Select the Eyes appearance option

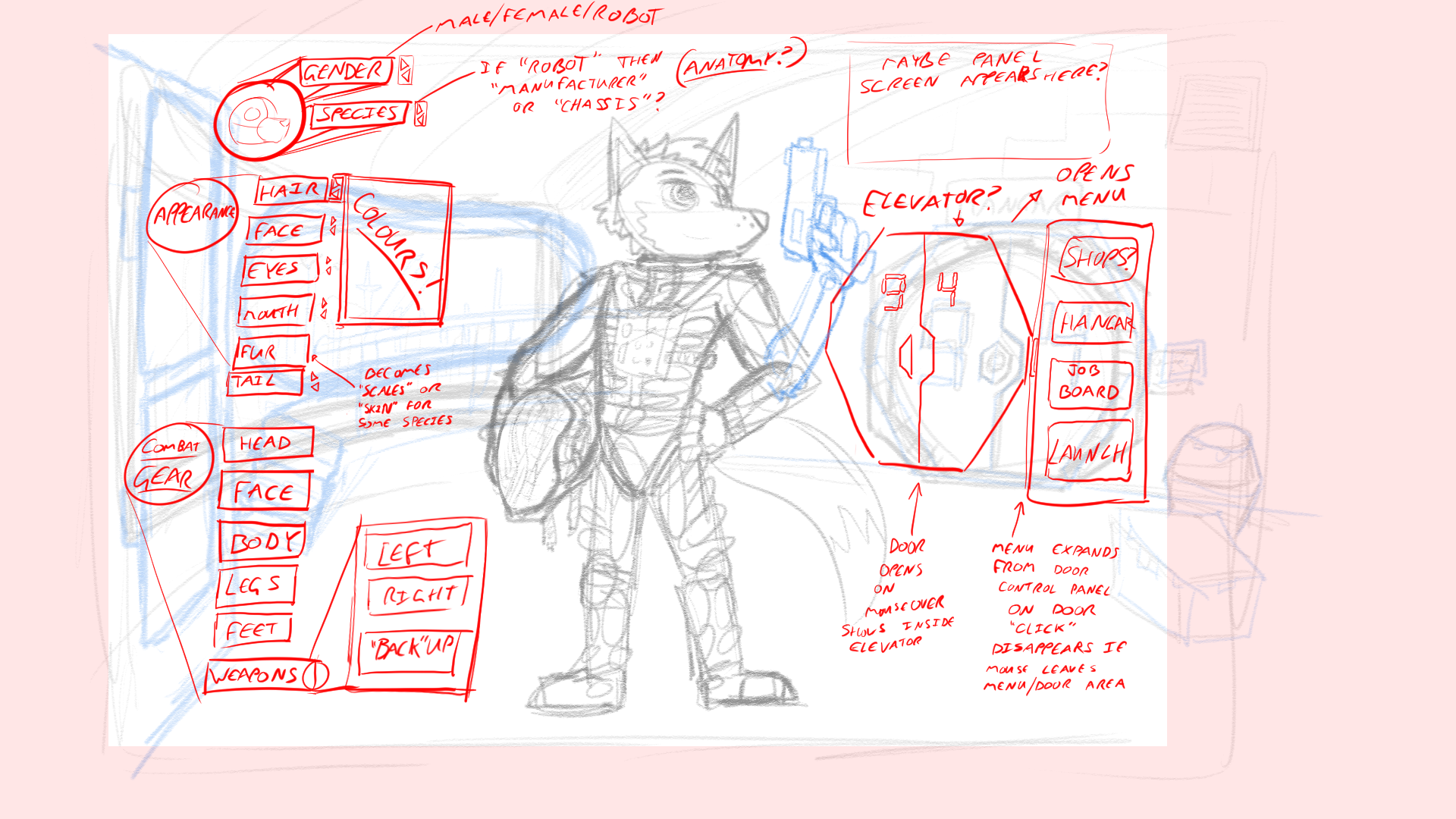coord(279,270)
